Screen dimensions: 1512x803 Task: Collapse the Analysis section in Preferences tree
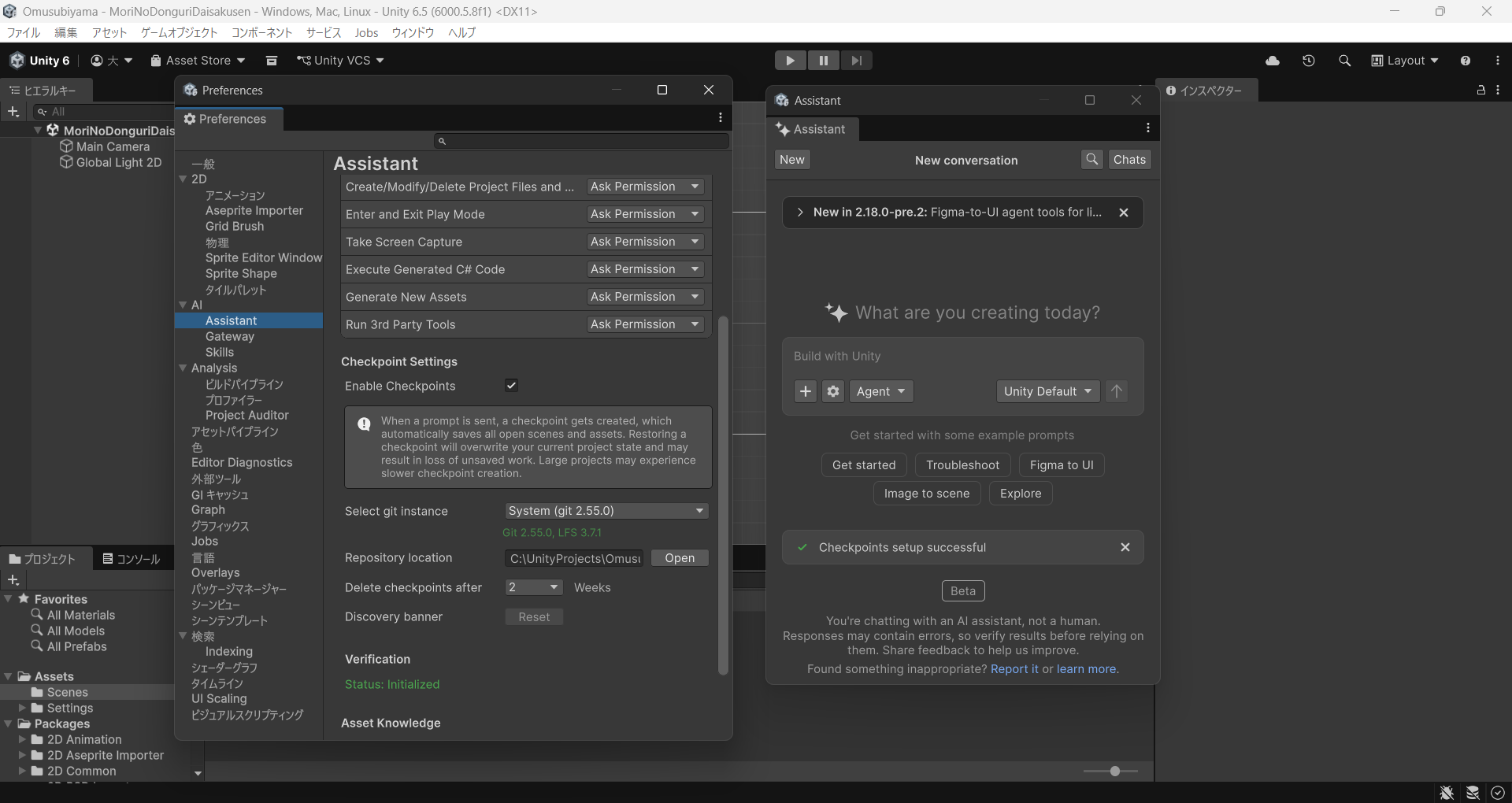click(x=183, y=368)
